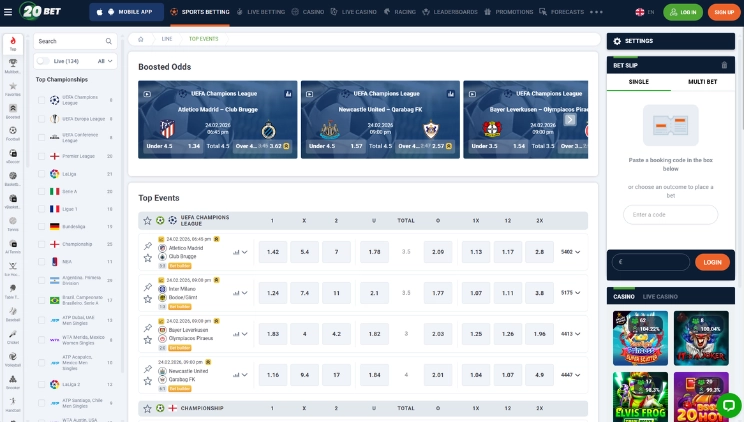The width and height of the screenshot is (744, 422).
Task: Check UEFA Europa League checkbox
Action: click(x=41, y=119)
